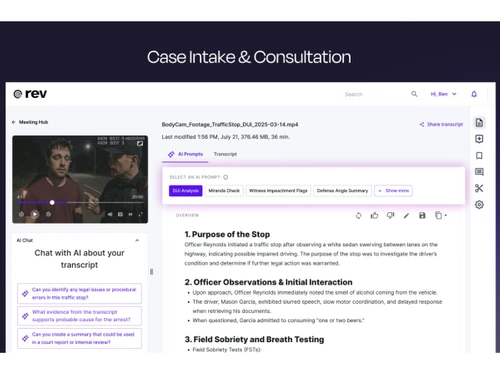Image resolution: width=500 pixels, height=375 pixels.
Task: Click the OVERVIEW label
Action: pyautogui.click(x=187, y=215)
